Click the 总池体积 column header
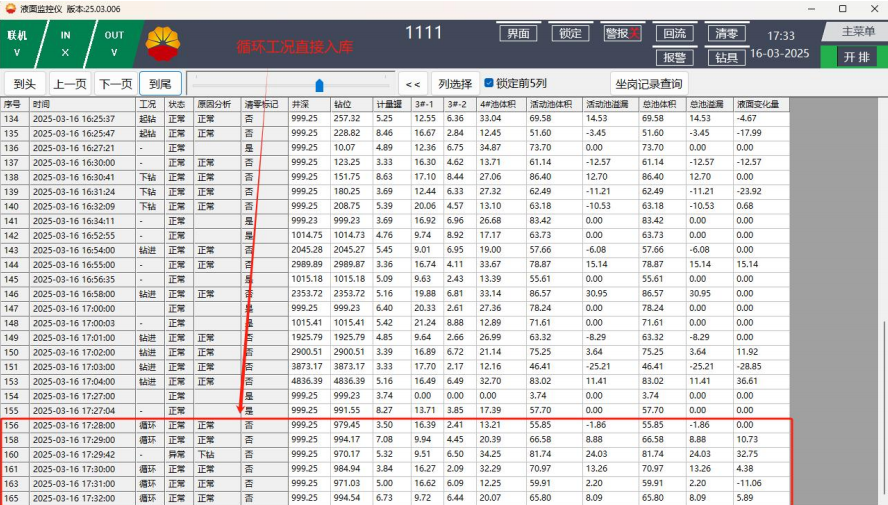The image size is (888, 505). 663,104
